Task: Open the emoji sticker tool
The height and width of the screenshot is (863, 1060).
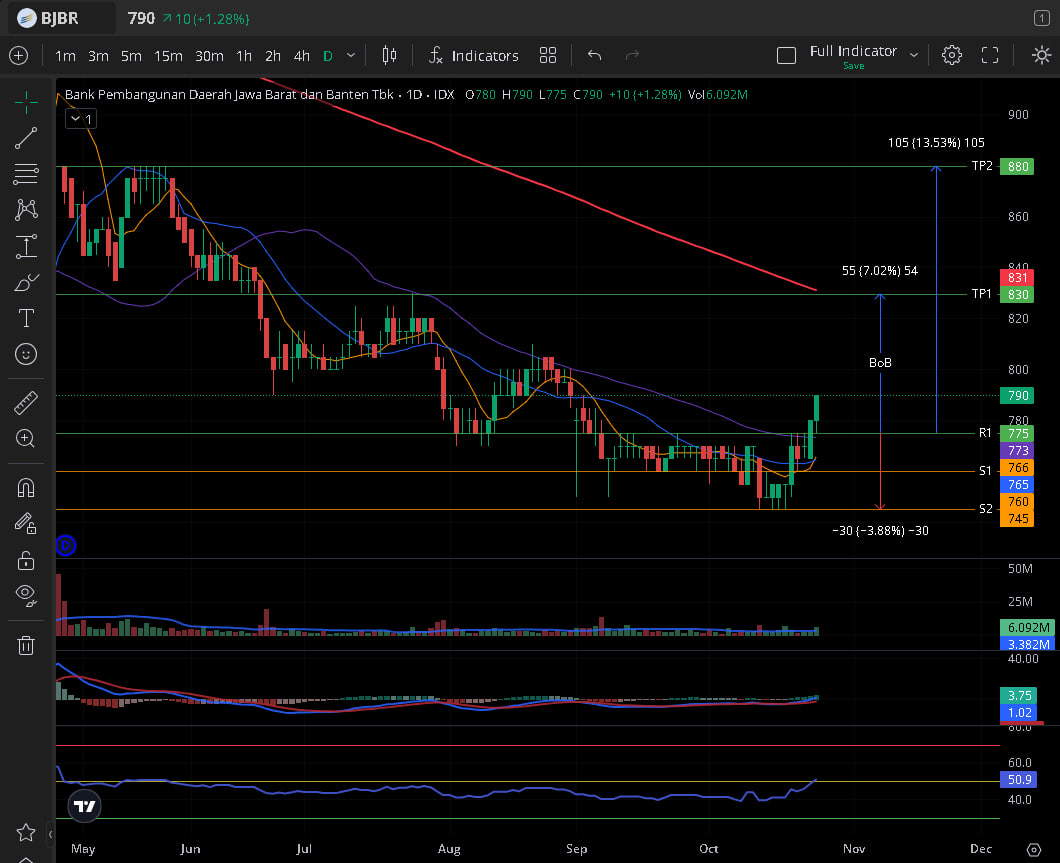Action: tap(26, 354)
